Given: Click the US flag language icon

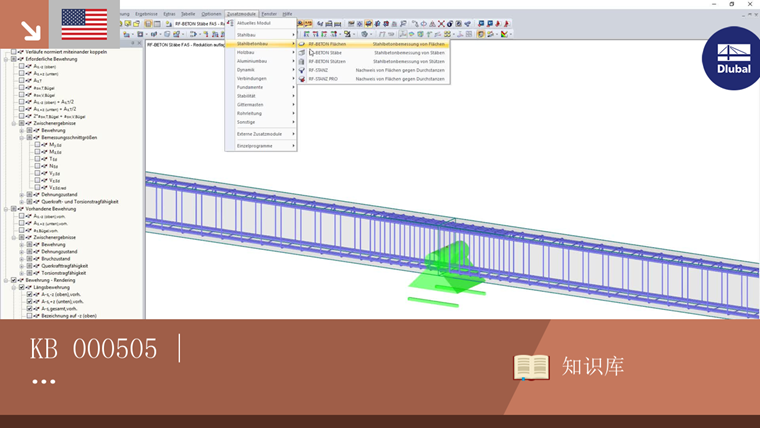Looking at the screenshot, I should click(x=84, y=24).
